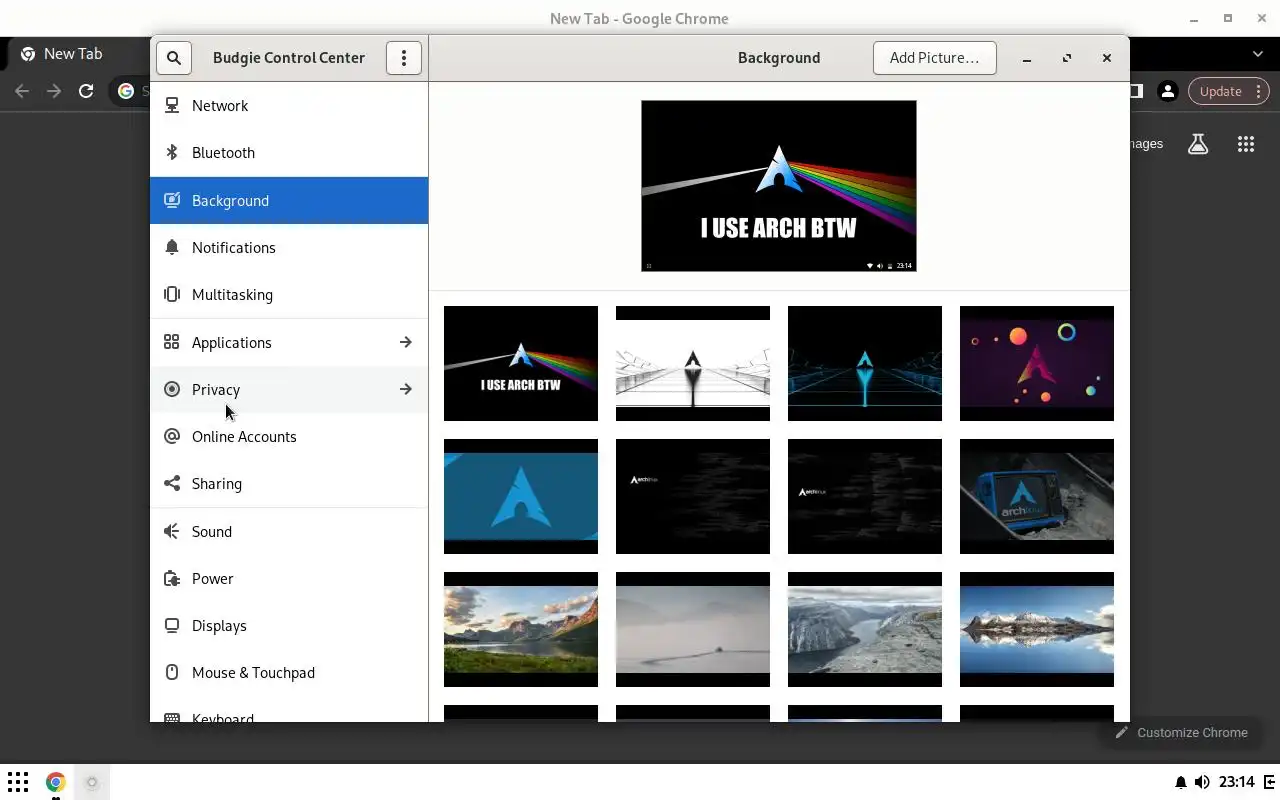The image size is (1280, 800).
Task: Choose the white grid Arch wallpaper
Action: 693,363
